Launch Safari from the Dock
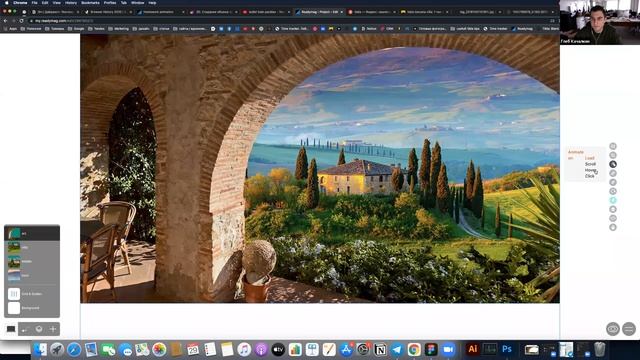 (x=74, y=350)
